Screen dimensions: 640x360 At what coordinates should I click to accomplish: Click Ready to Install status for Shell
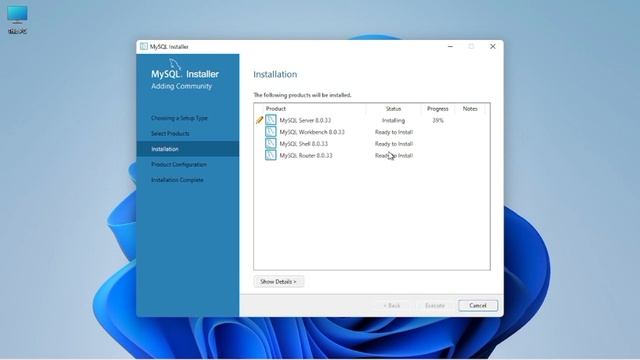click(x=394, y=144)
